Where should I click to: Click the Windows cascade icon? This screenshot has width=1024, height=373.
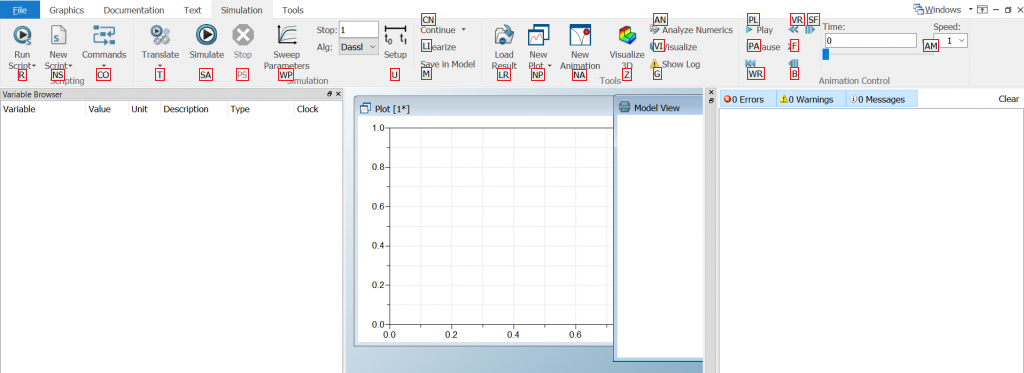click(919, 9)
